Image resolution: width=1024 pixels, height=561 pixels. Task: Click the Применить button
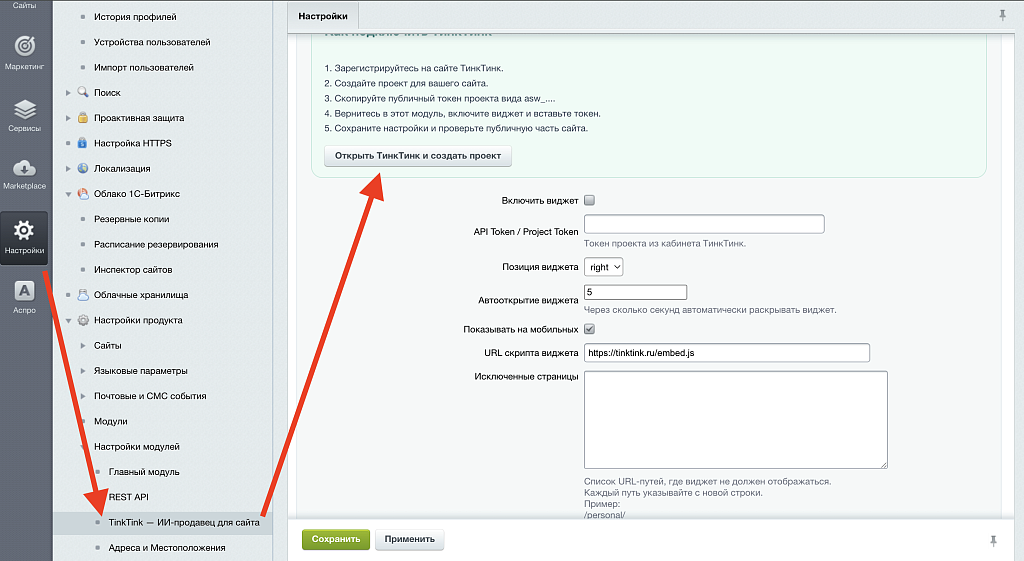pyautogui.click(x=409, y=539)
